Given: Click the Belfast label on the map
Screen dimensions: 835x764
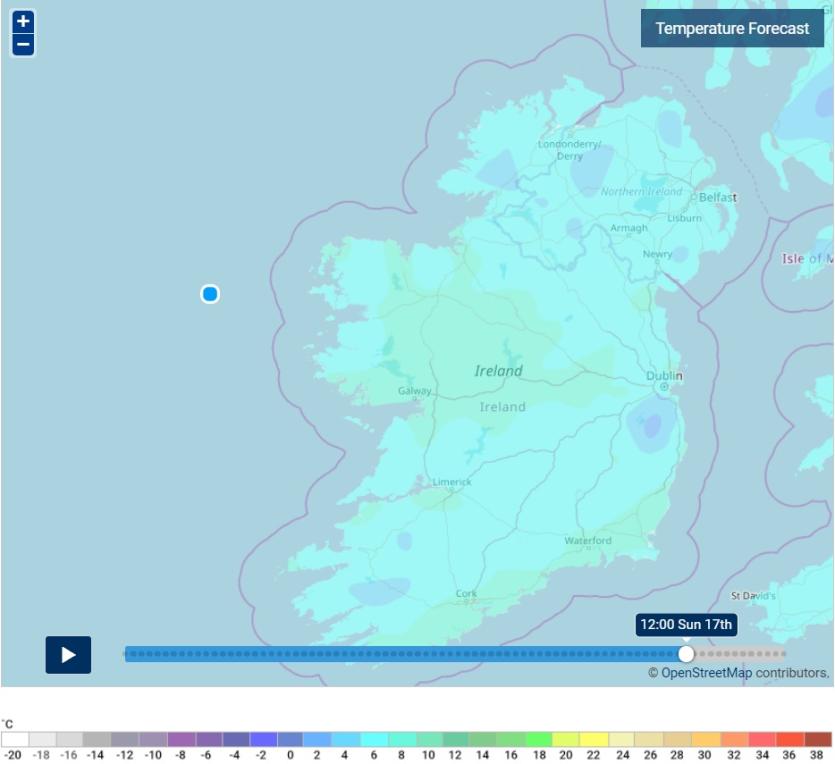Looking at the screenshot, I should pos(717,198).
